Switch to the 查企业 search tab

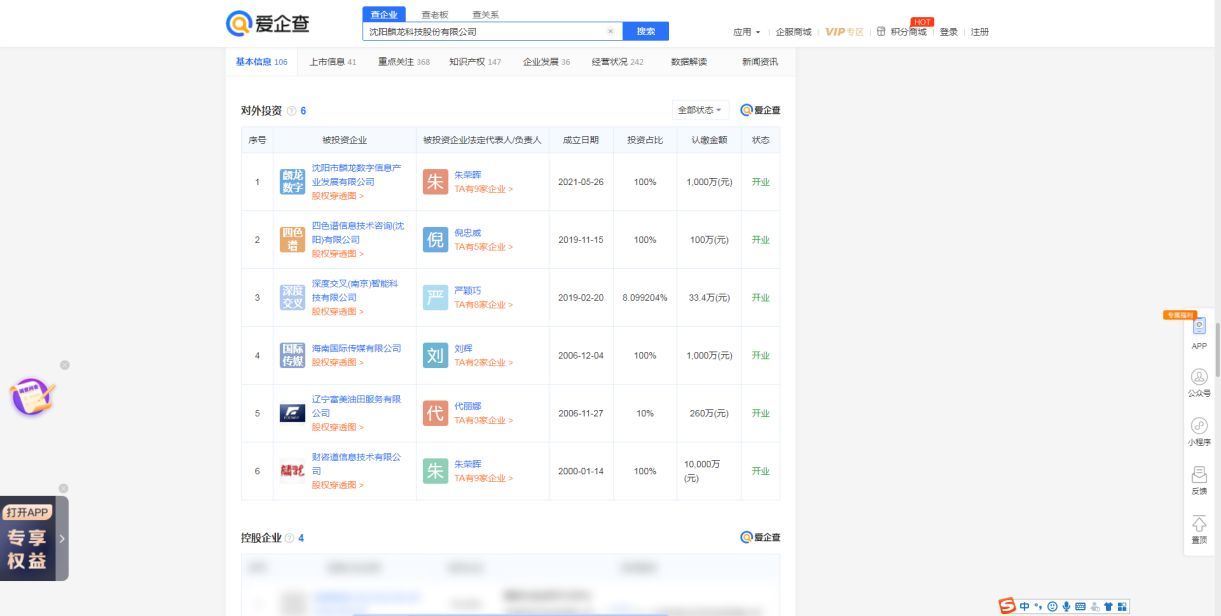click(384, 14)
